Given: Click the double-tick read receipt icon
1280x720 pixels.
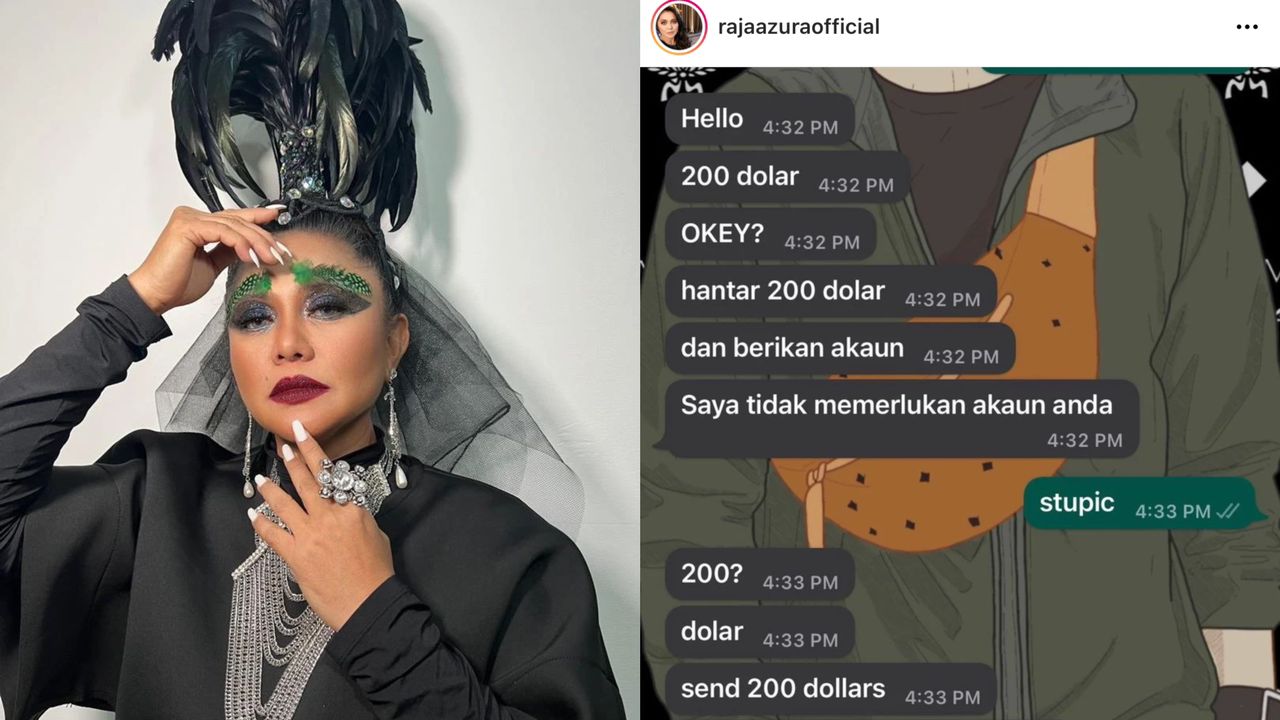Looking at the screenshot, I should pyautogui.click(x=1229, y=511).
